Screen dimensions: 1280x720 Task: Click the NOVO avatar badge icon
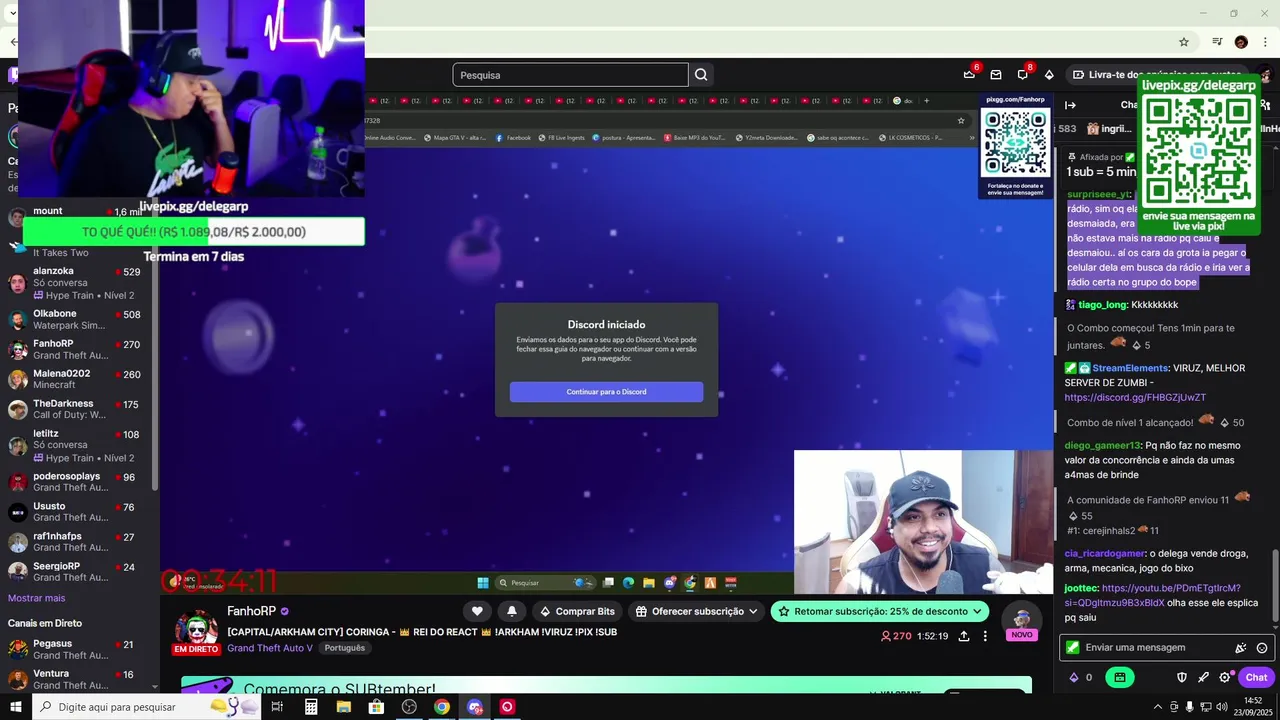pyautogui.click(x=1022, y=621)
